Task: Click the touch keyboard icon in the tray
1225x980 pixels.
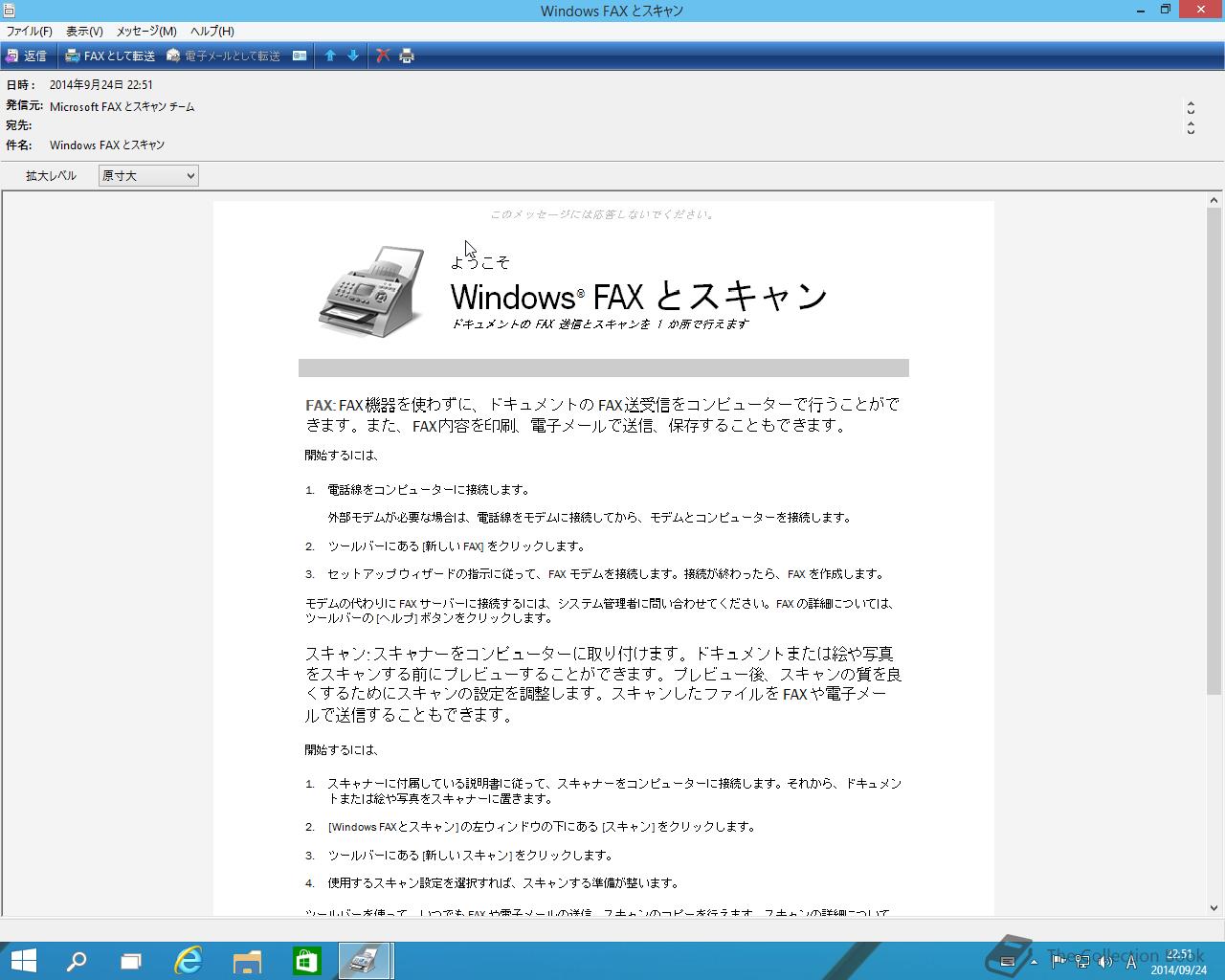Action: pyautogui.click(x=1008, y=962)
